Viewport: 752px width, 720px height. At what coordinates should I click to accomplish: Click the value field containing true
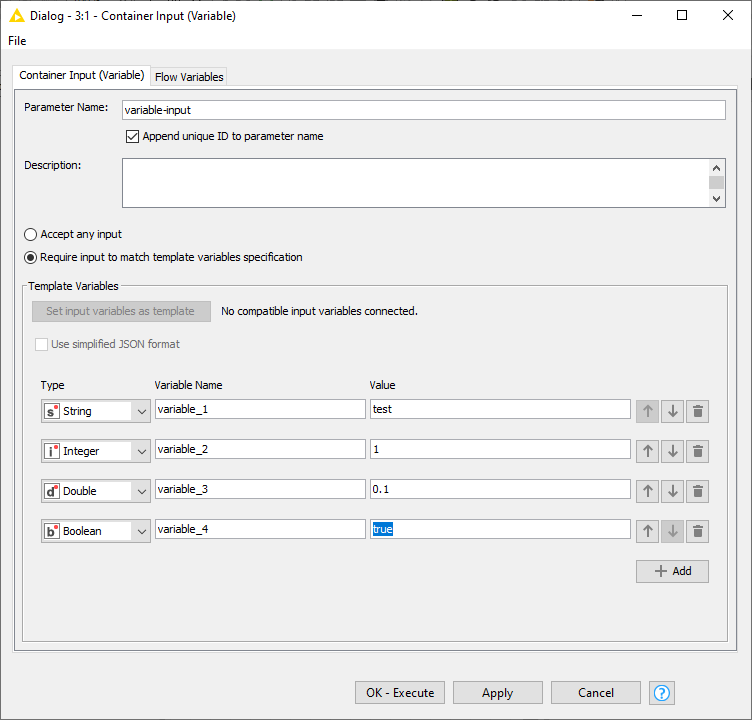pyautogui.click(x=500, y=529)
